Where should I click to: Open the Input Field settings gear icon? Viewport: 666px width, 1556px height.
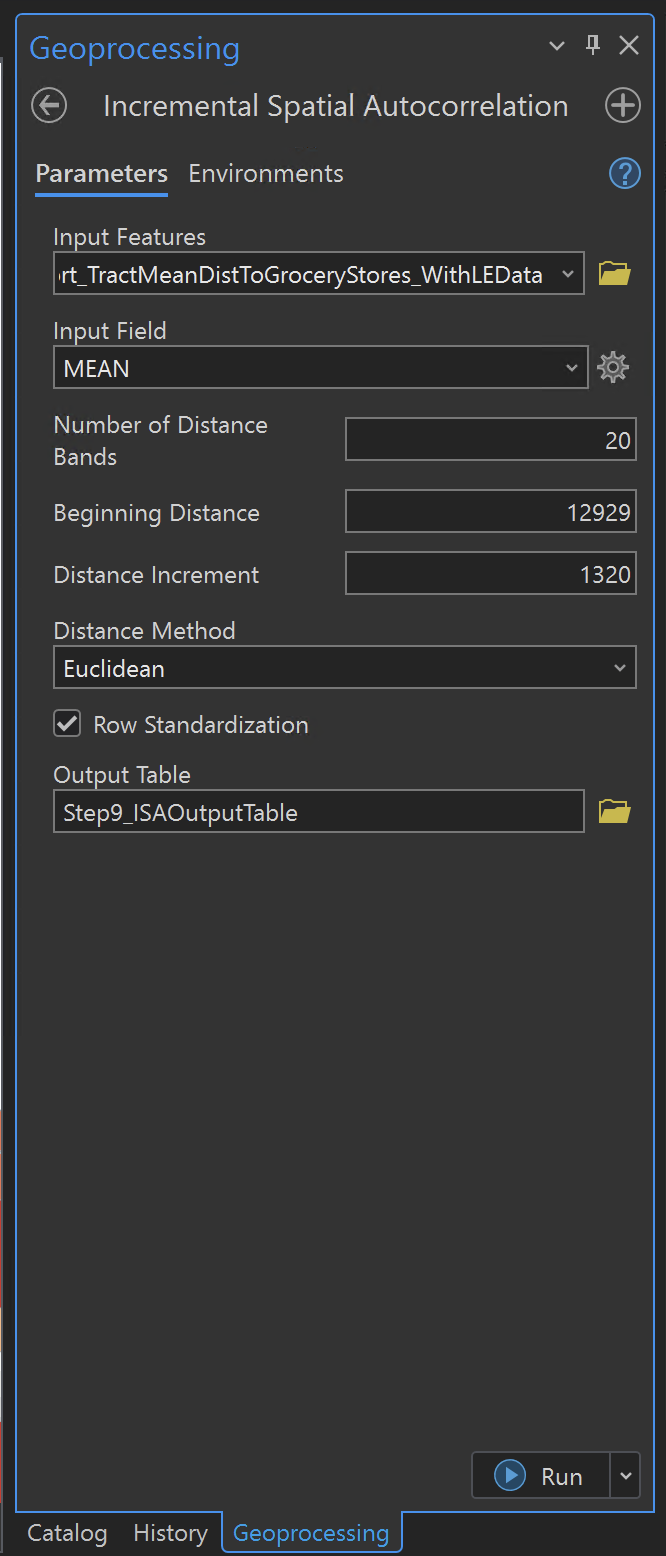pos(613,367)
